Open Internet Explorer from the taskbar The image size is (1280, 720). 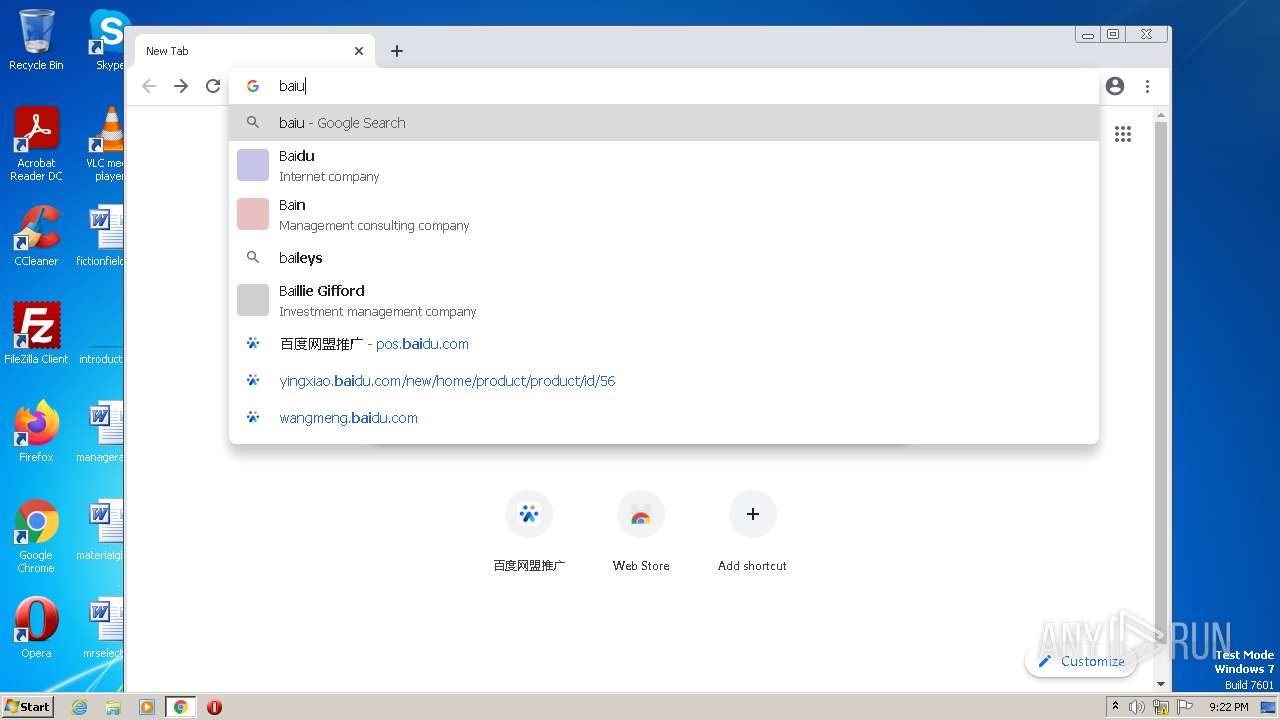point(80,707)
